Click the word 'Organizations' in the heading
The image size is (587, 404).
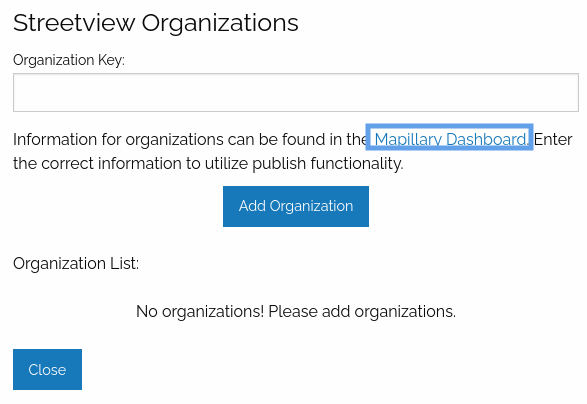pos(220,24)
